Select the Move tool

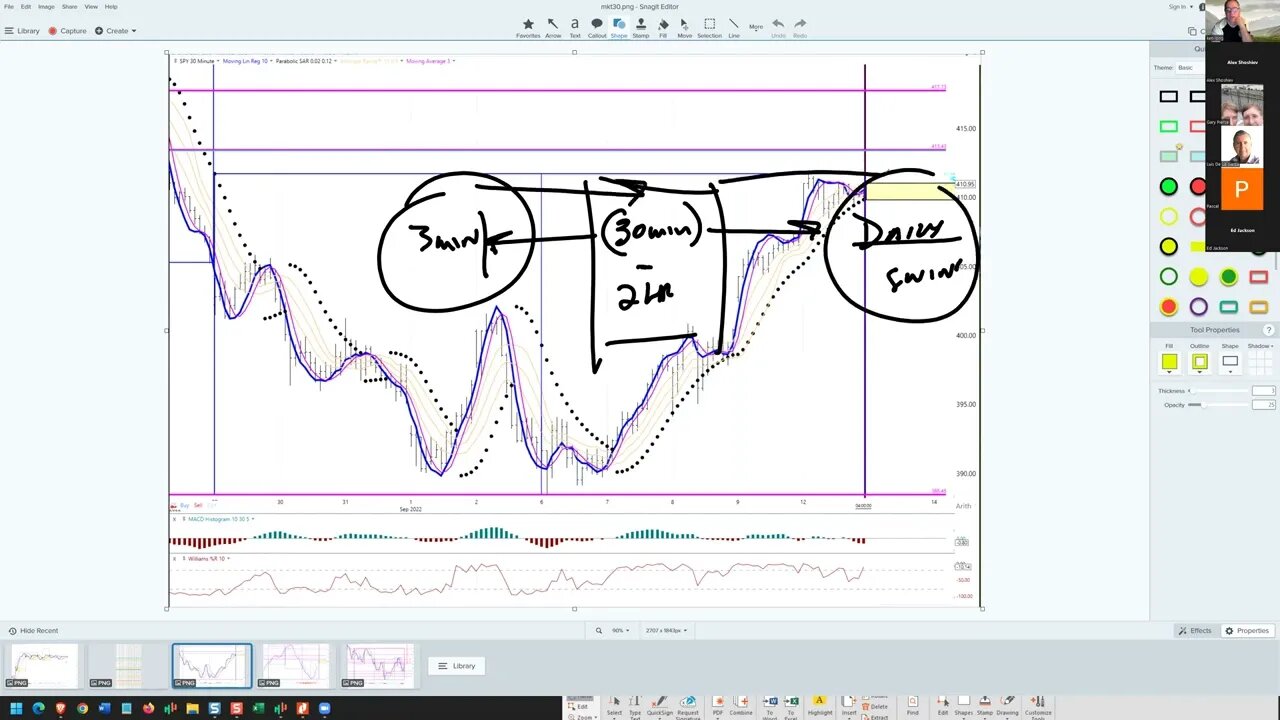685,28
